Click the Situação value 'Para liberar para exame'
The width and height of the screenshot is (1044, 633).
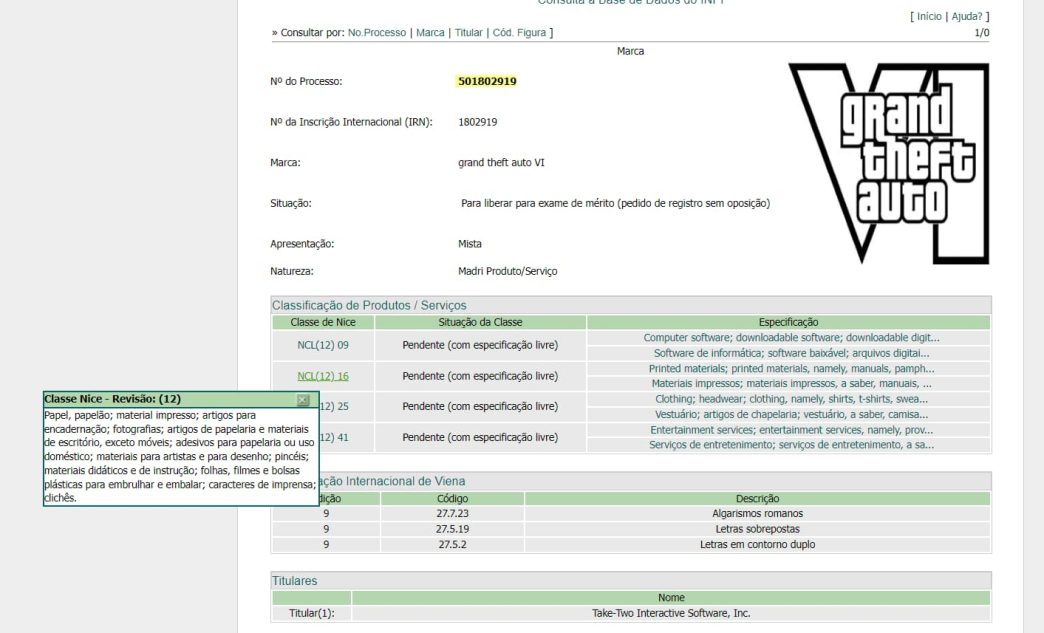615,203
